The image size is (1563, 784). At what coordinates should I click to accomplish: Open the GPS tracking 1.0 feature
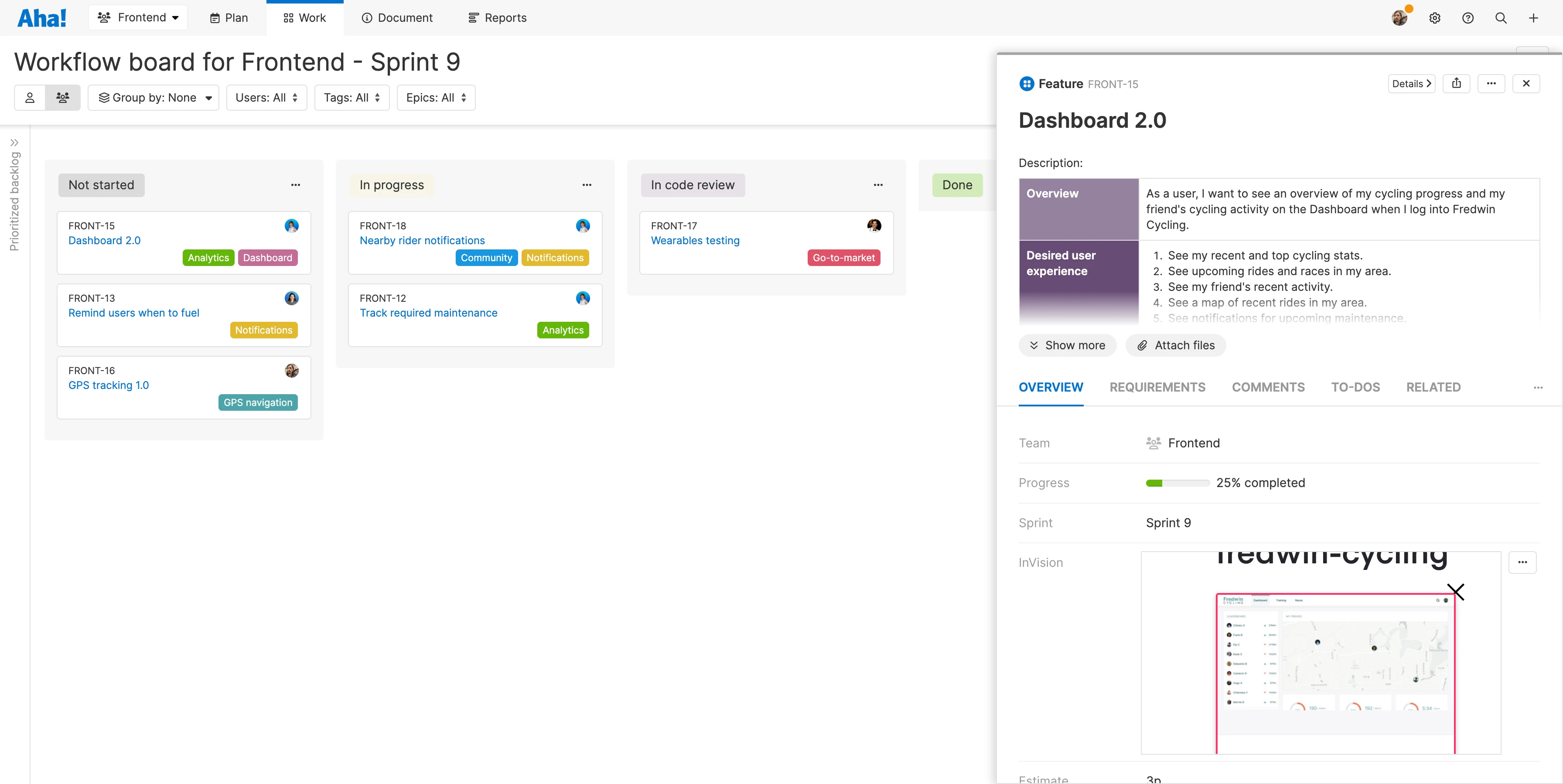[x=109, y=385]
